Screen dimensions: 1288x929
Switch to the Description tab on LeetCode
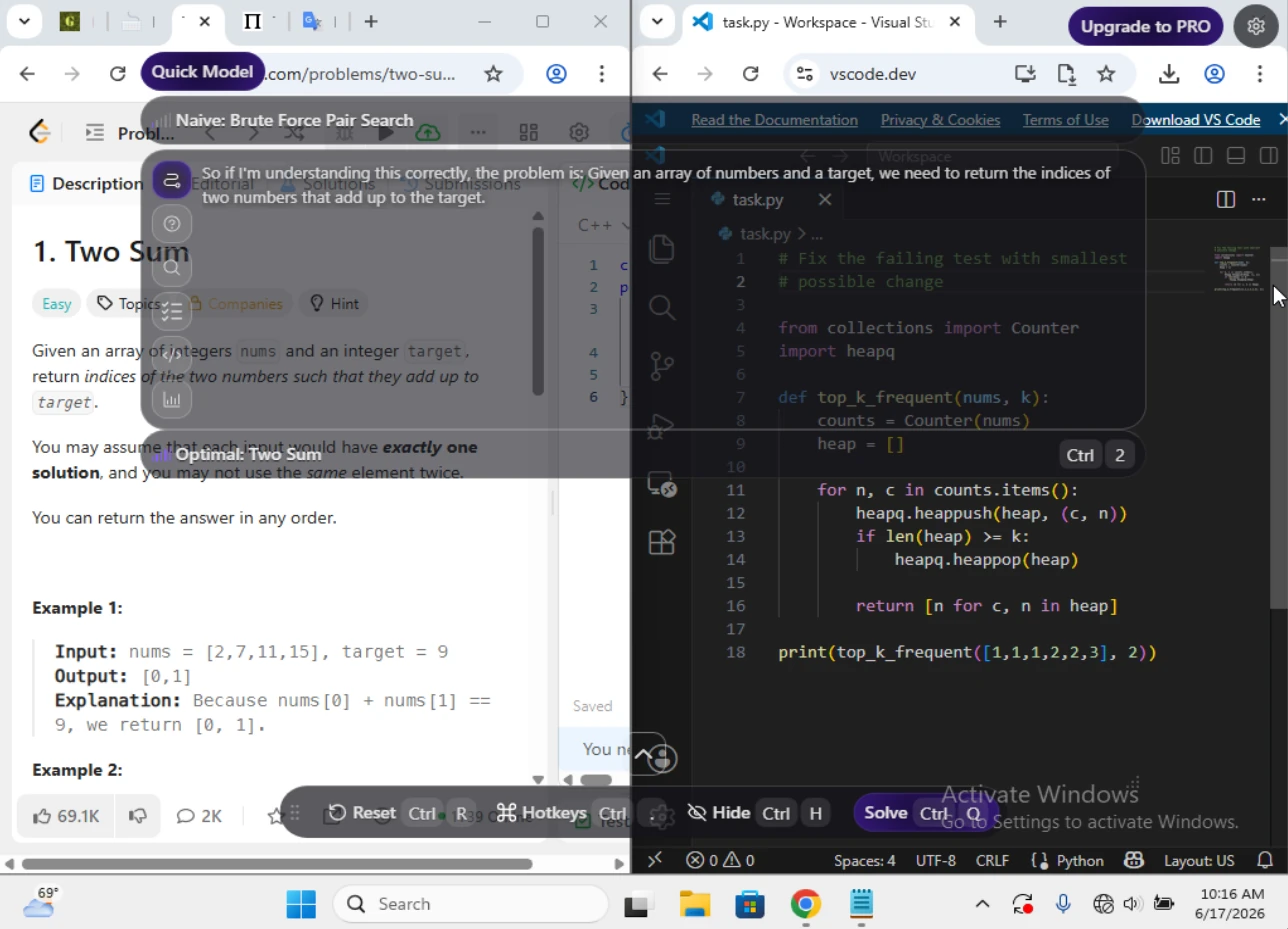(86, 183)
